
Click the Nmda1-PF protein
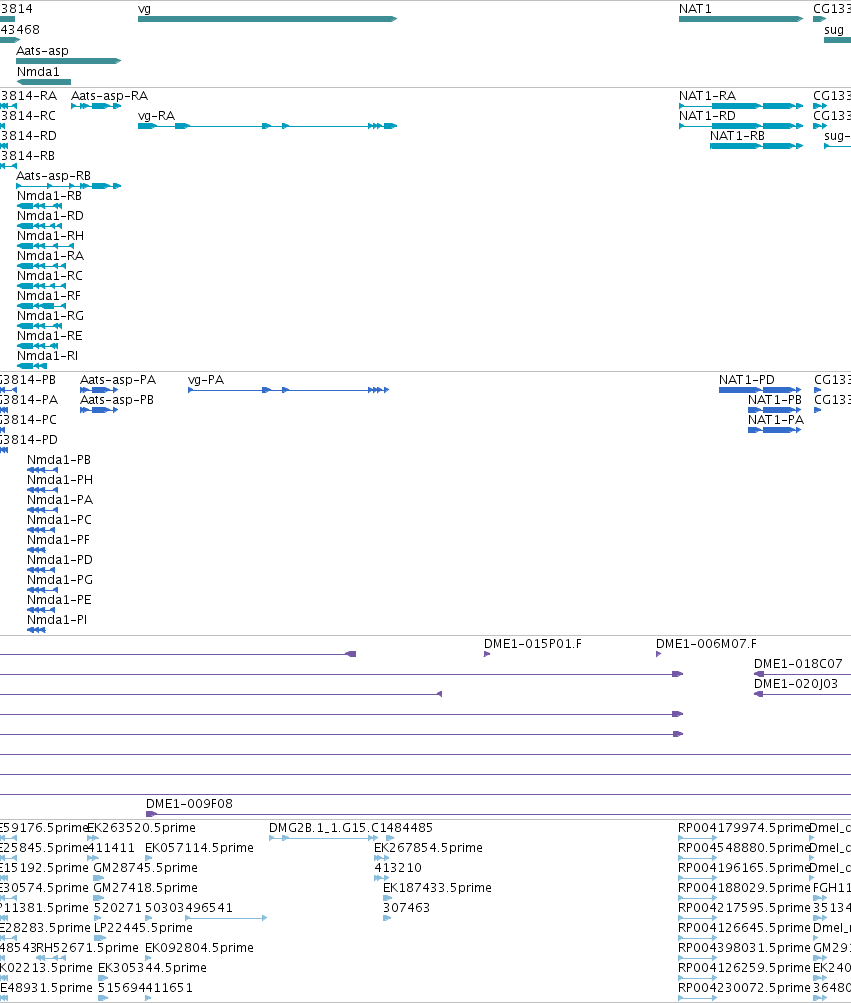[36, 550]
